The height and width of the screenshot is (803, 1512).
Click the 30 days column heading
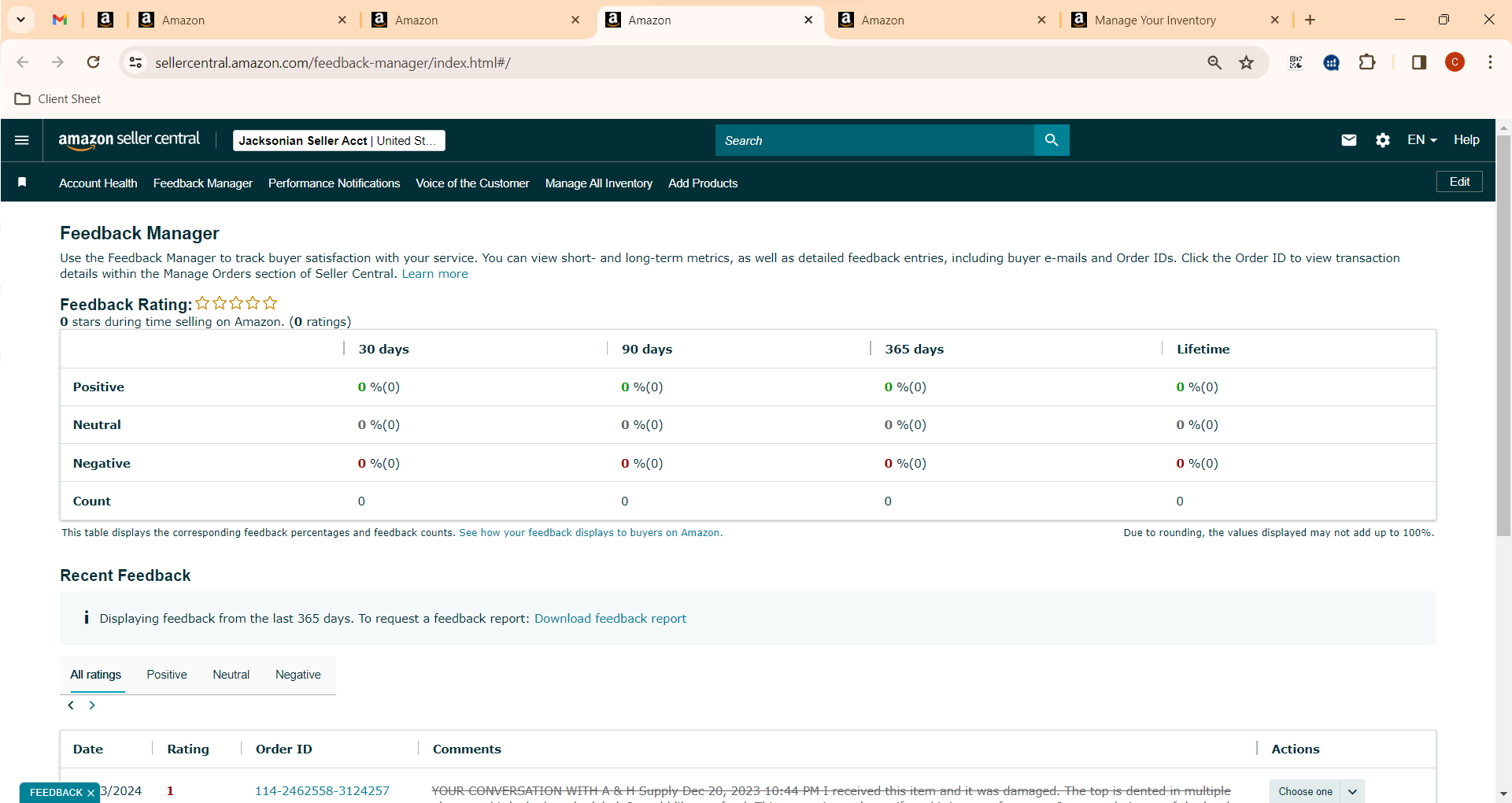384,350
